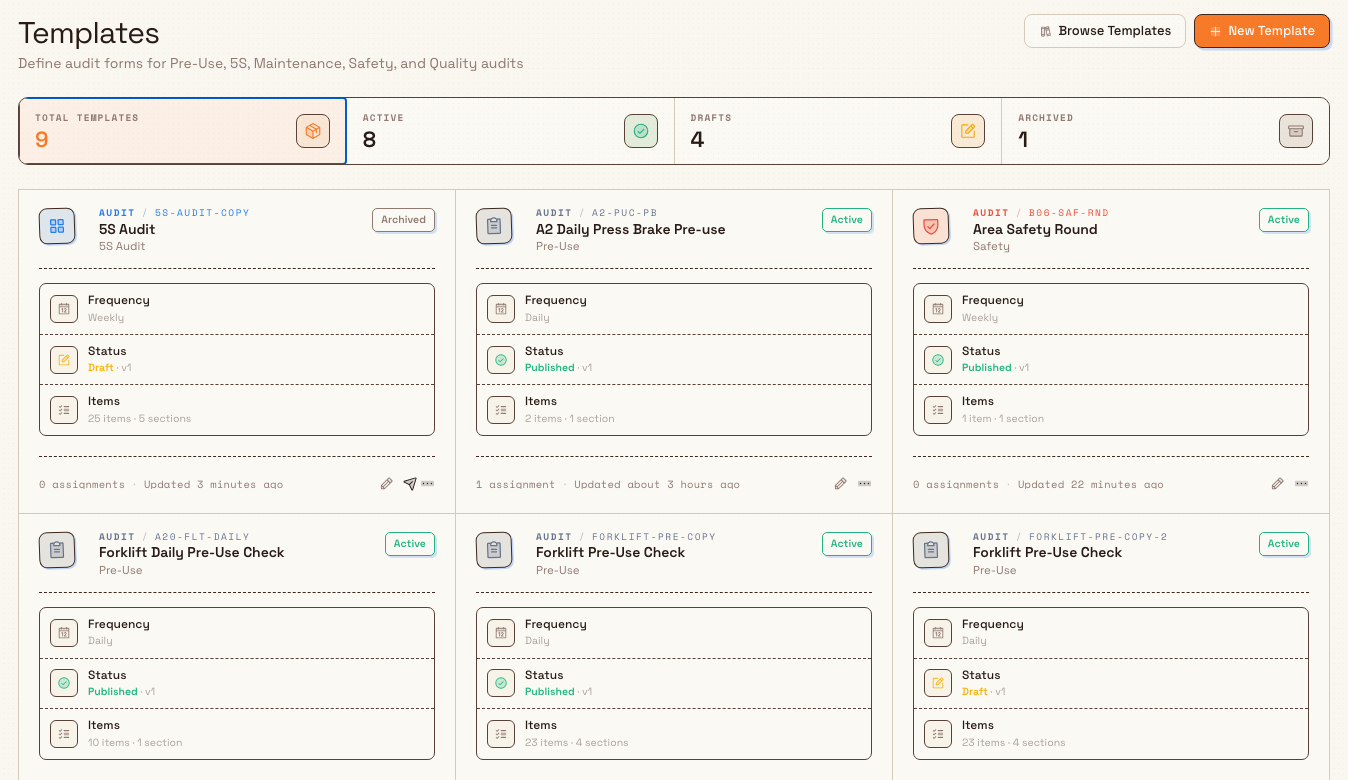1348x780 pixels.
Task: Select the Total Templates stat card
Action: 183,131
